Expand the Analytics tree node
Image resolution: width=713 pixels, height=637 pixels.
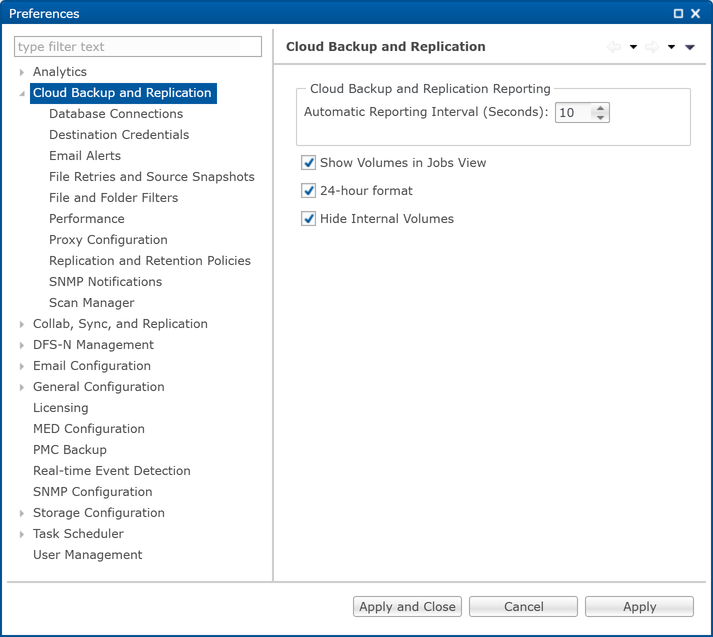[21, 72]
